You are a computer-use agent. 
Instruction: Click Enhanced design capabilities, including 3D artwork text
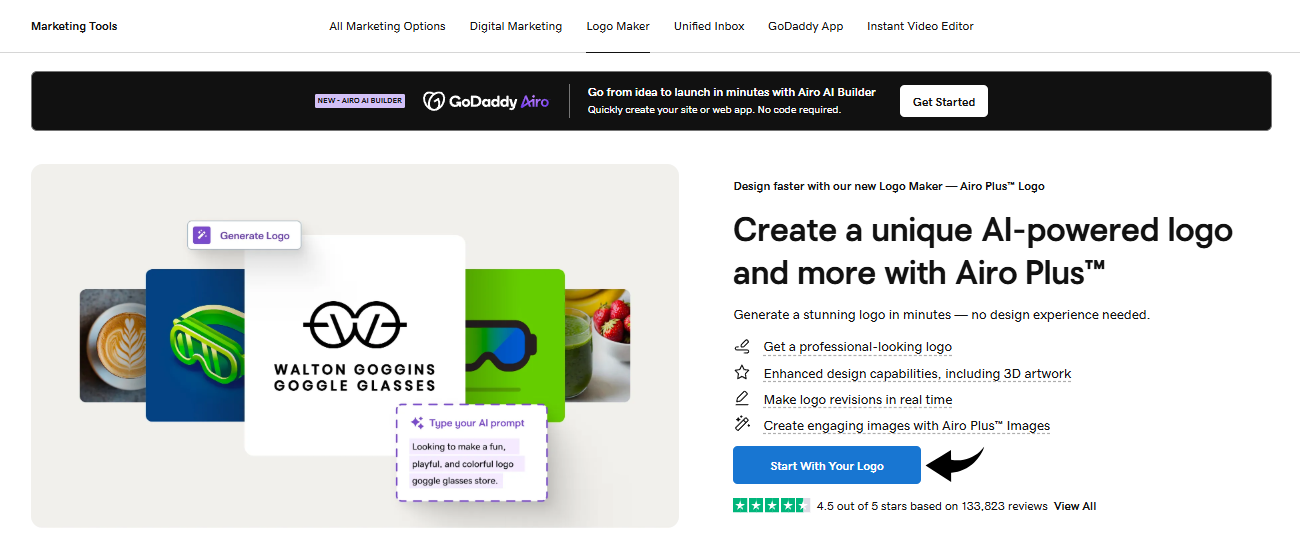click(x=917, y=373)
